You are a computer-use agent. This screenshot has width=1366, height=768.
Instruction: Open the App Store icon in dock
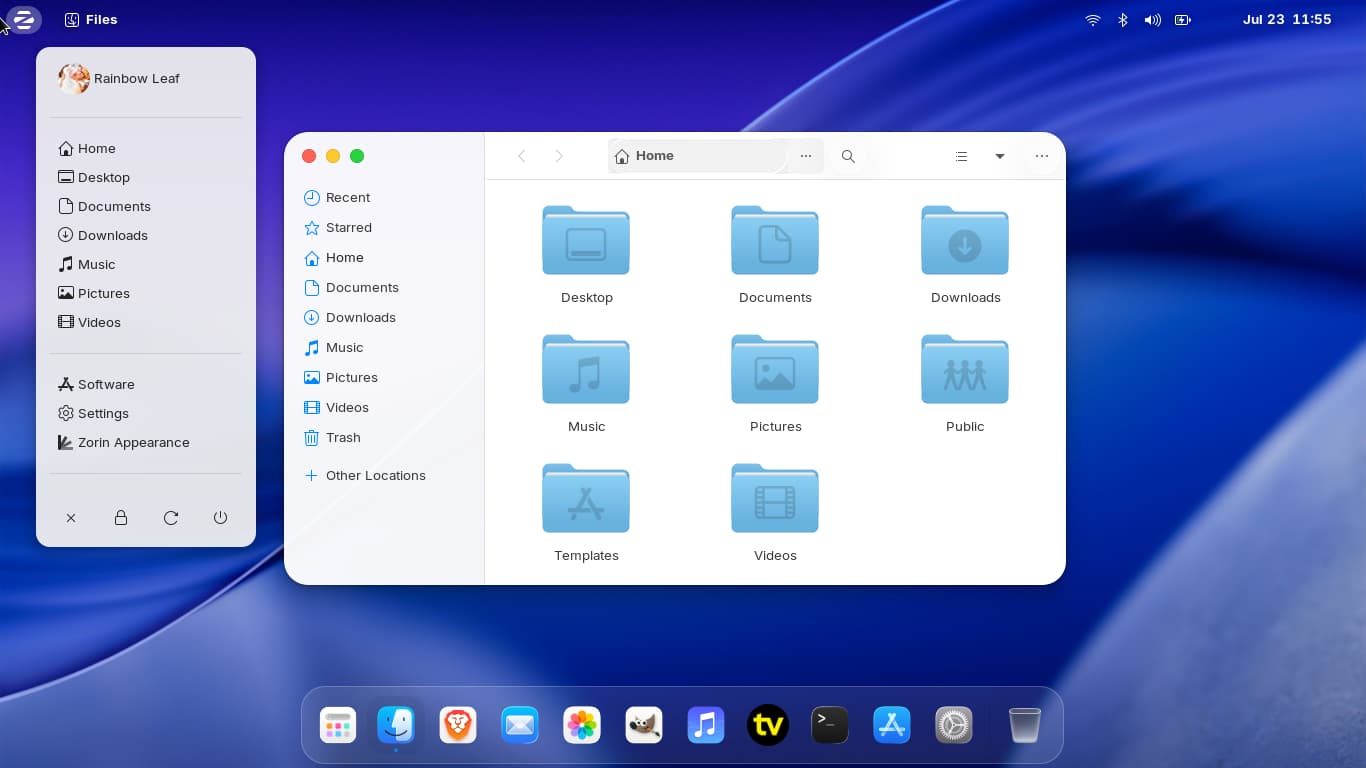coord(892,725)
